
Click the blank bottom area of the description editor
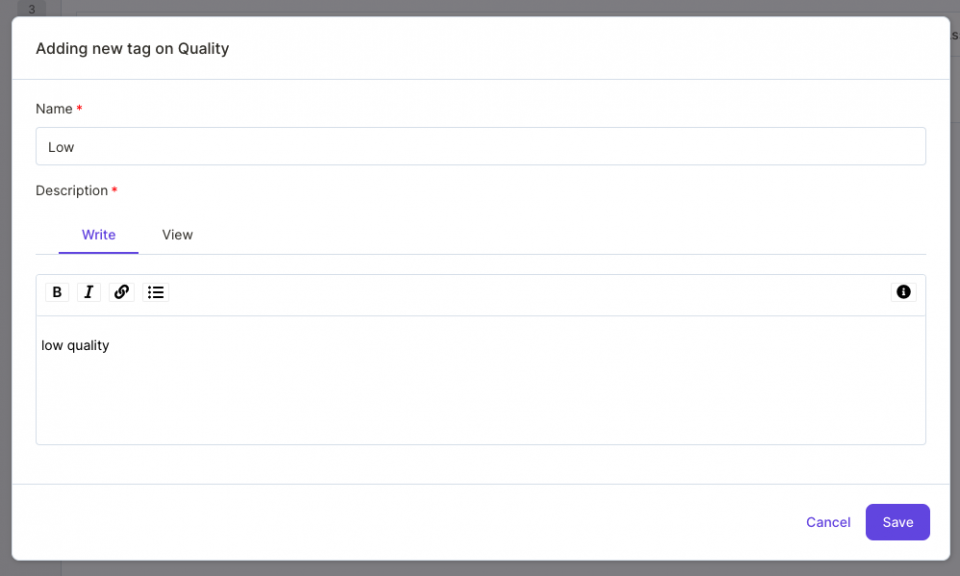tap(481, 404)
